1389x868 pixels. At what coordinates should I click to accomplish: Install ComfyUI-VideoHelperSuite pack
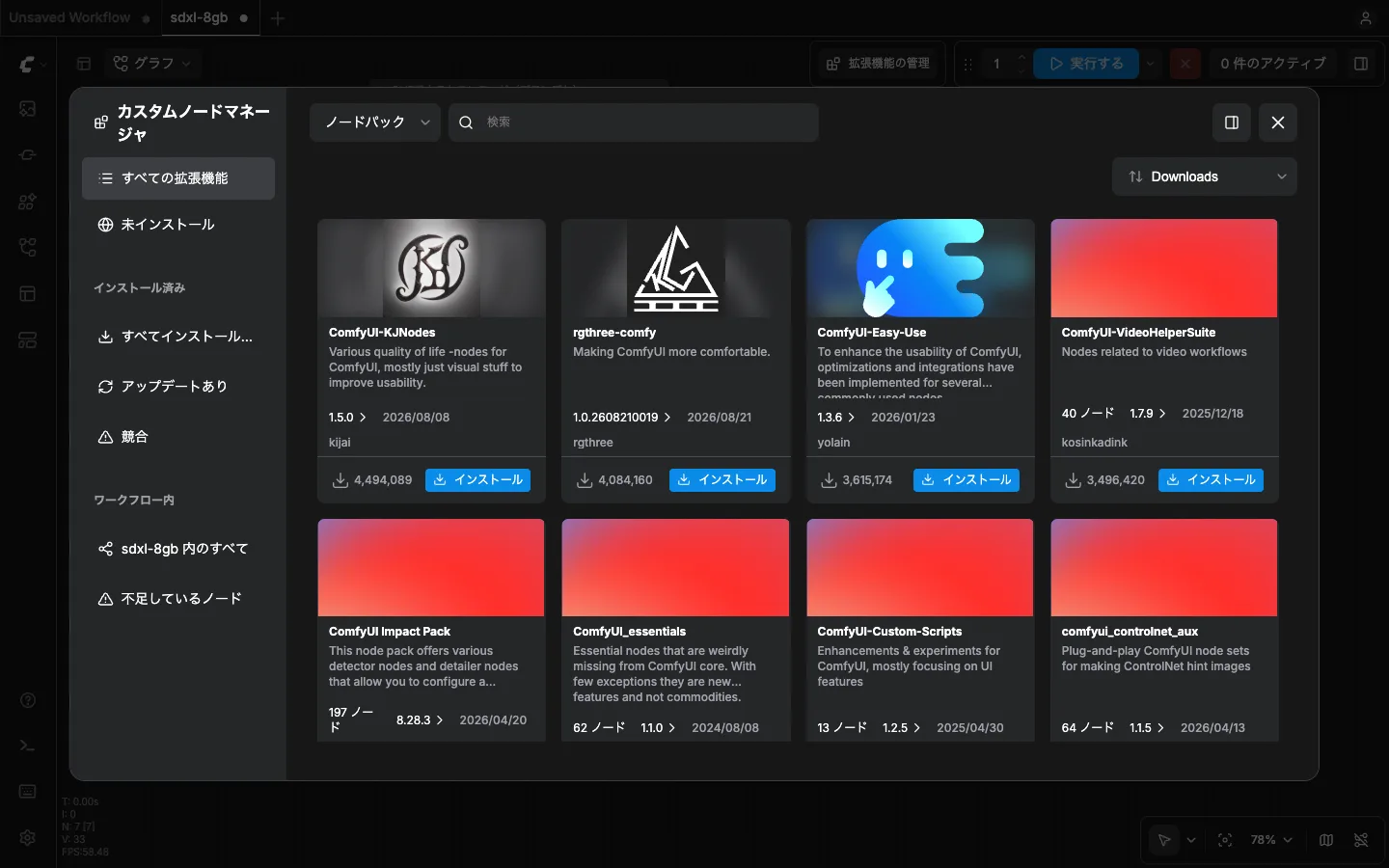coord(1211,479)
